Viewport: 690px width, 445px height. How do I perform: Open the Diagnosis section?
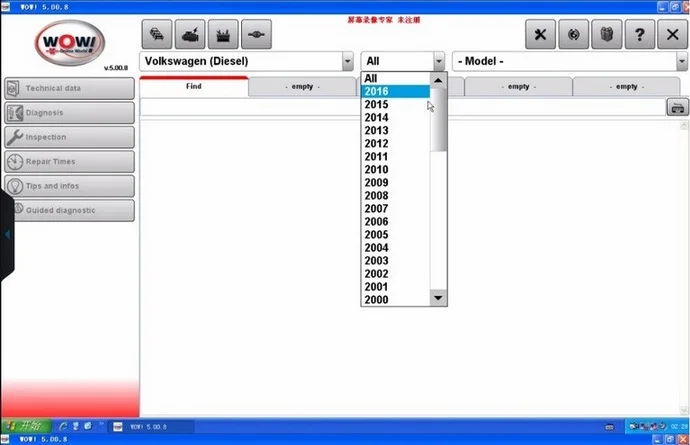[70, 113]
